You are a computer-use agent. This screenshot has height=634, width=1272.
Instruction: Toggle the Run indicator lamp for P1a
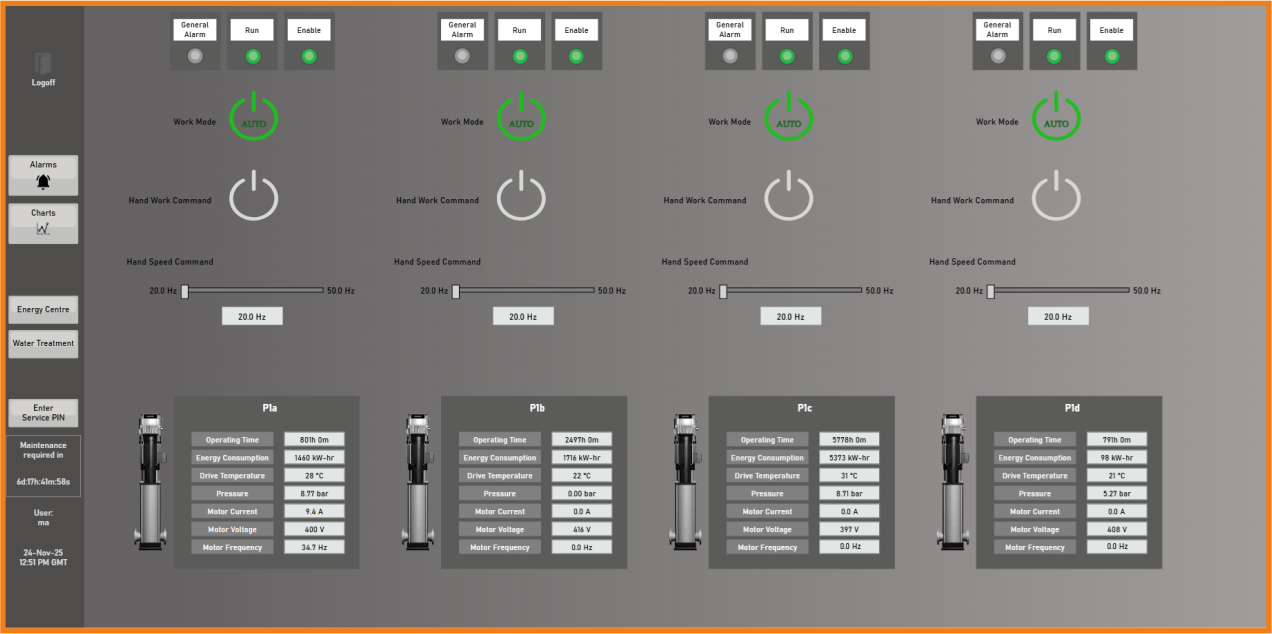click(252, 55)
